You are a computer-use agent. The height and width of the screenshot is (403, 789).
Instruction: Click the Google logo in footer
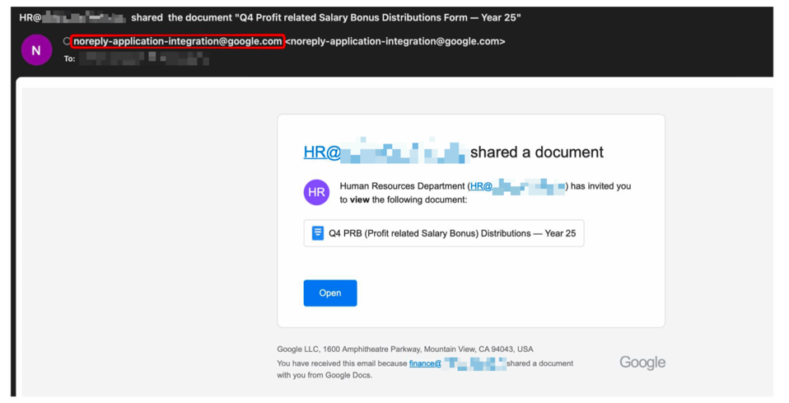(x=642, y=362)
